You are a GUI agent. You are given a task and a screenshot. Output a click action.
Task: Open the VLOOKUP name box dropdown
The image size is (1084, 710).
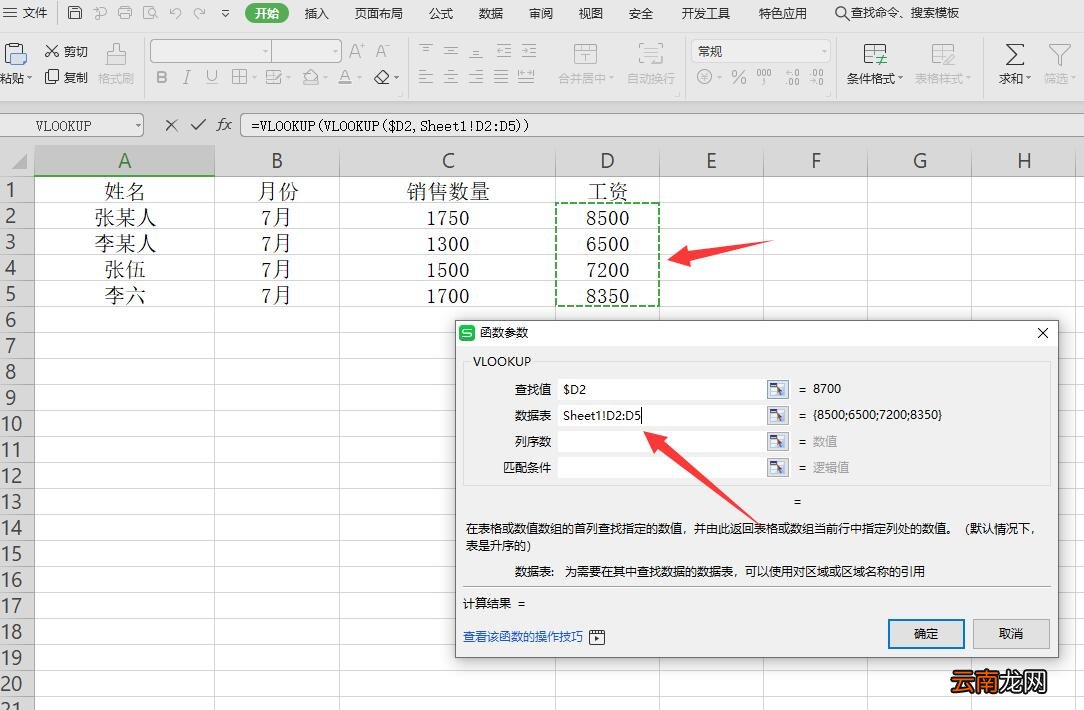point(139,126)
